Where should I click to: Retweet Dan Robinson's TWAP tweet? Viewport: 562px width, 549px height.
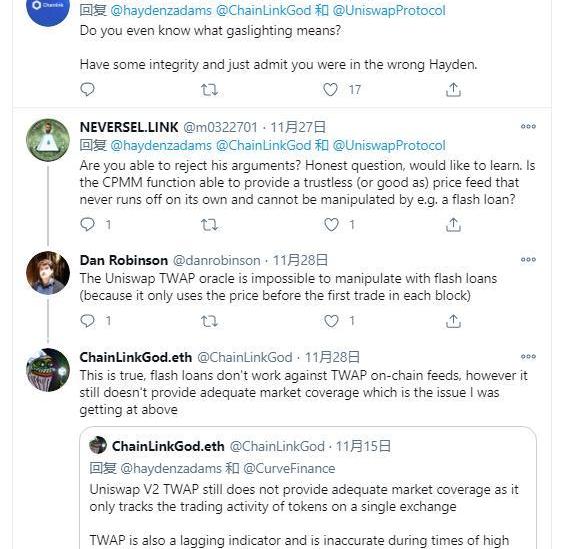[209, 321]
